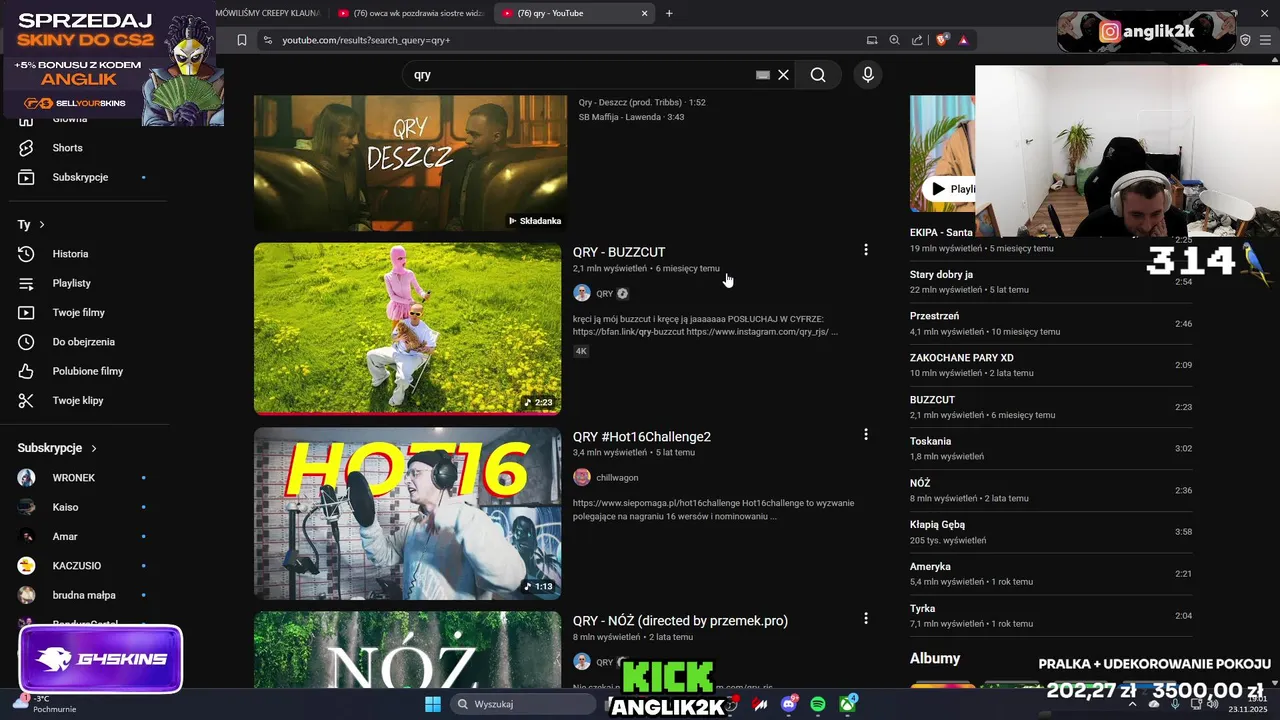Click the 4K badge on BUZZCUT result
The height and width of the screenshot is (720, 1280).
click(581, 351)
